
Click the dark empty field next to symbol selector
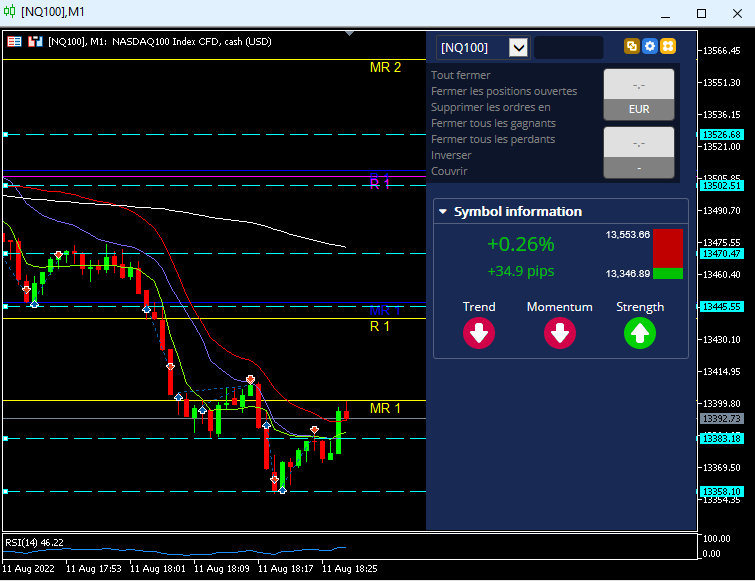pos(568,48)
